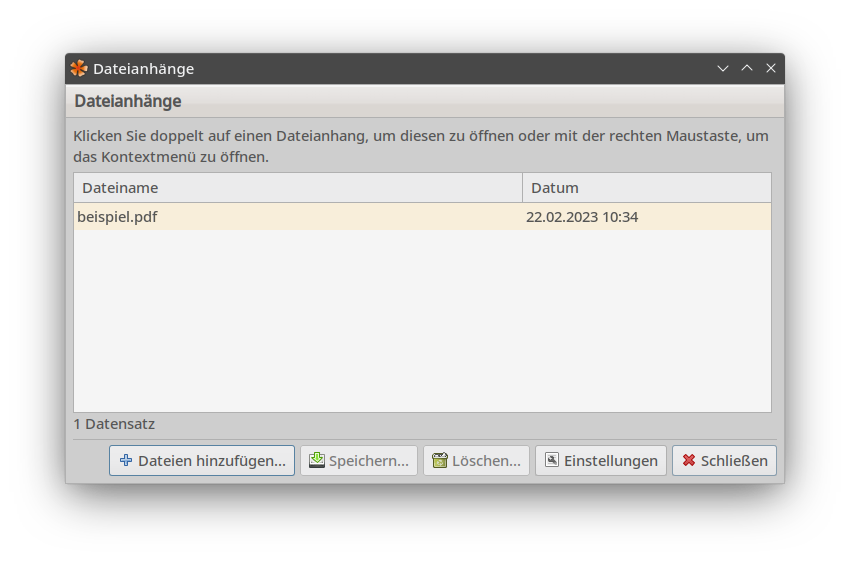Click the Speichern... button text
The height and width of the screenshot is (561, 850).
point(369,461)
